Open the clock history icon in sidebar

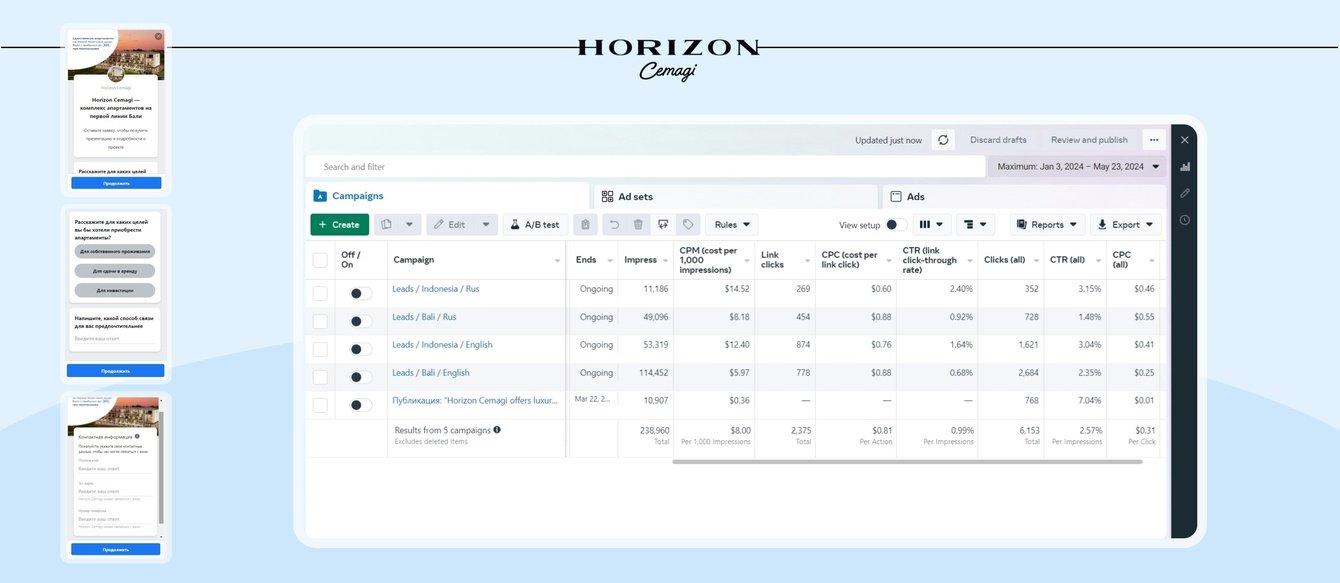(1185, 220)
